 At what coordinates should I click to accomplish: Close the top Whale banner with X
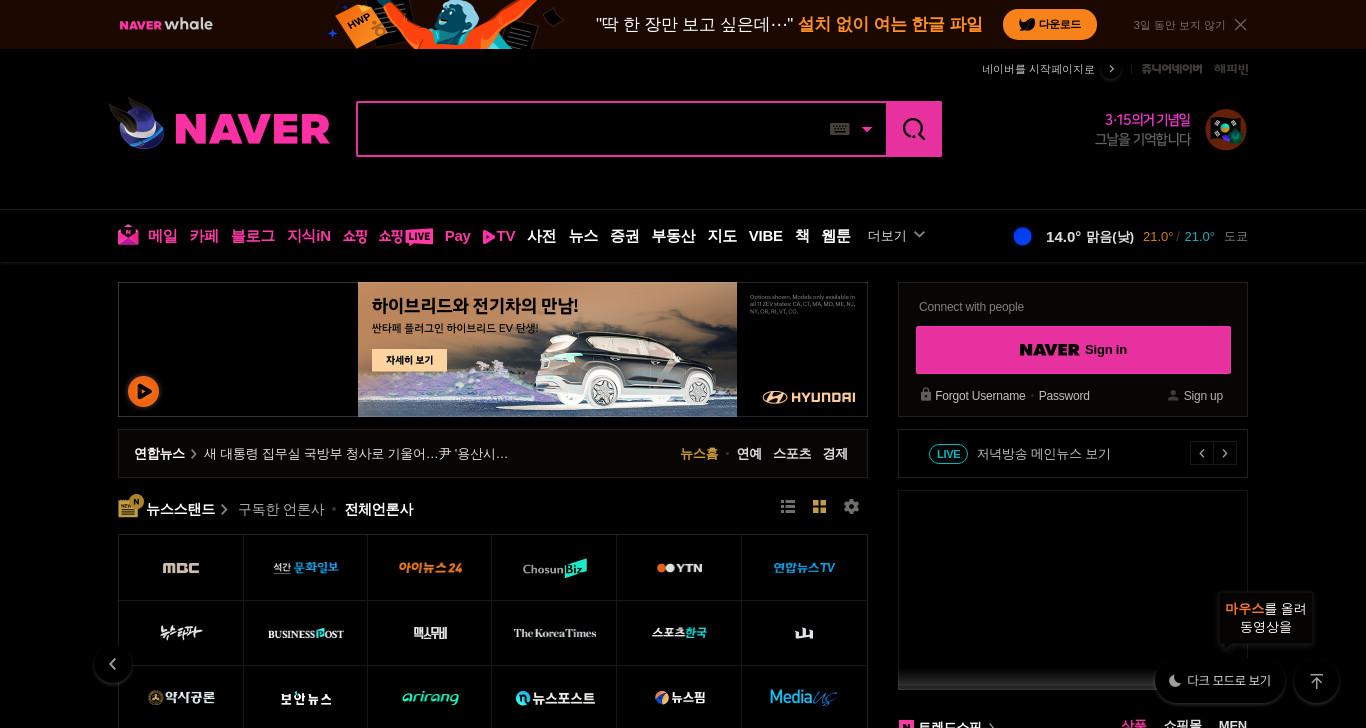click(1240, 24)
